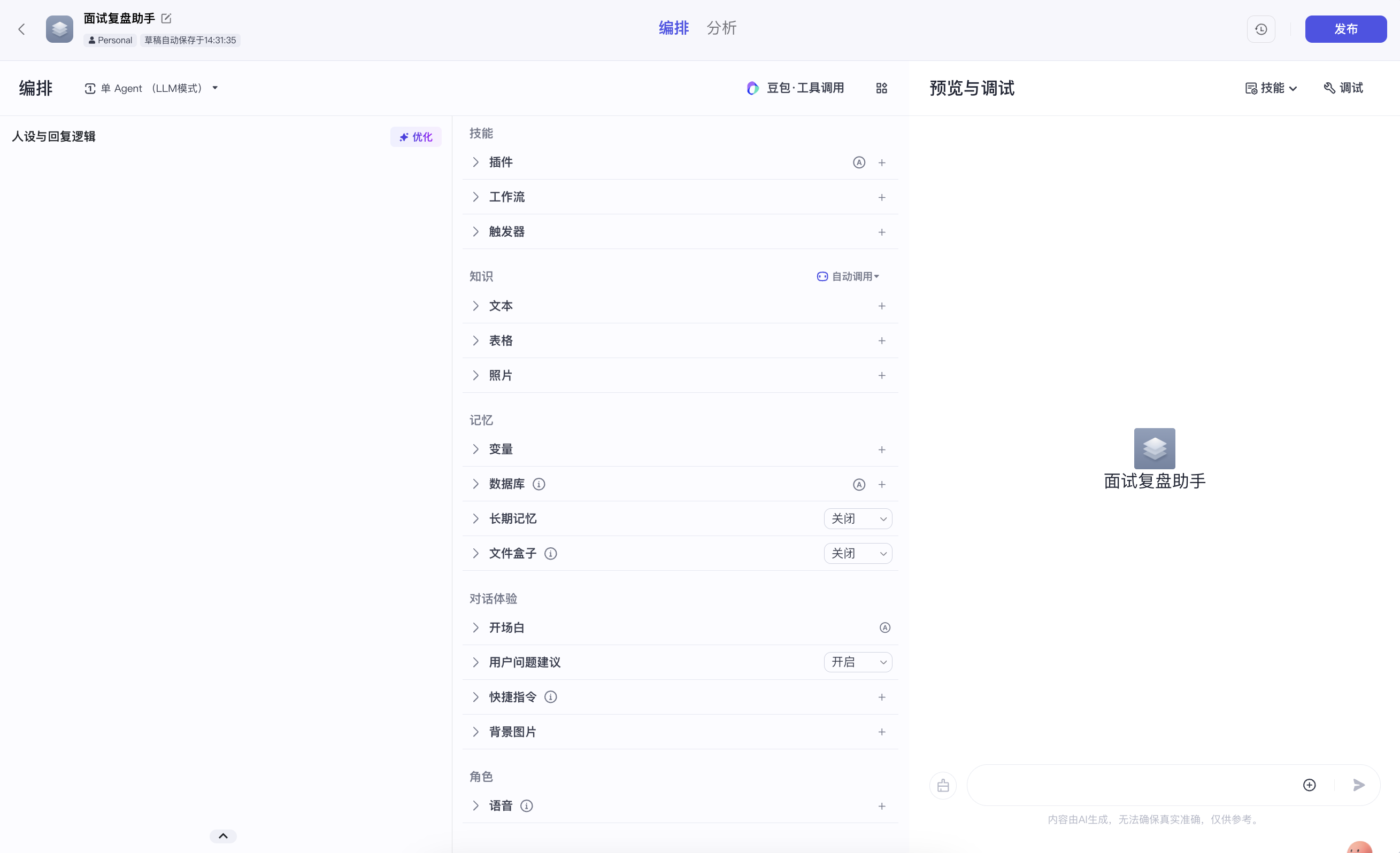The height and width of the screenshot is (853, 1400).
Task: Click the 面试复盘助手 app icon in preview
Action: pos(1154,447)
